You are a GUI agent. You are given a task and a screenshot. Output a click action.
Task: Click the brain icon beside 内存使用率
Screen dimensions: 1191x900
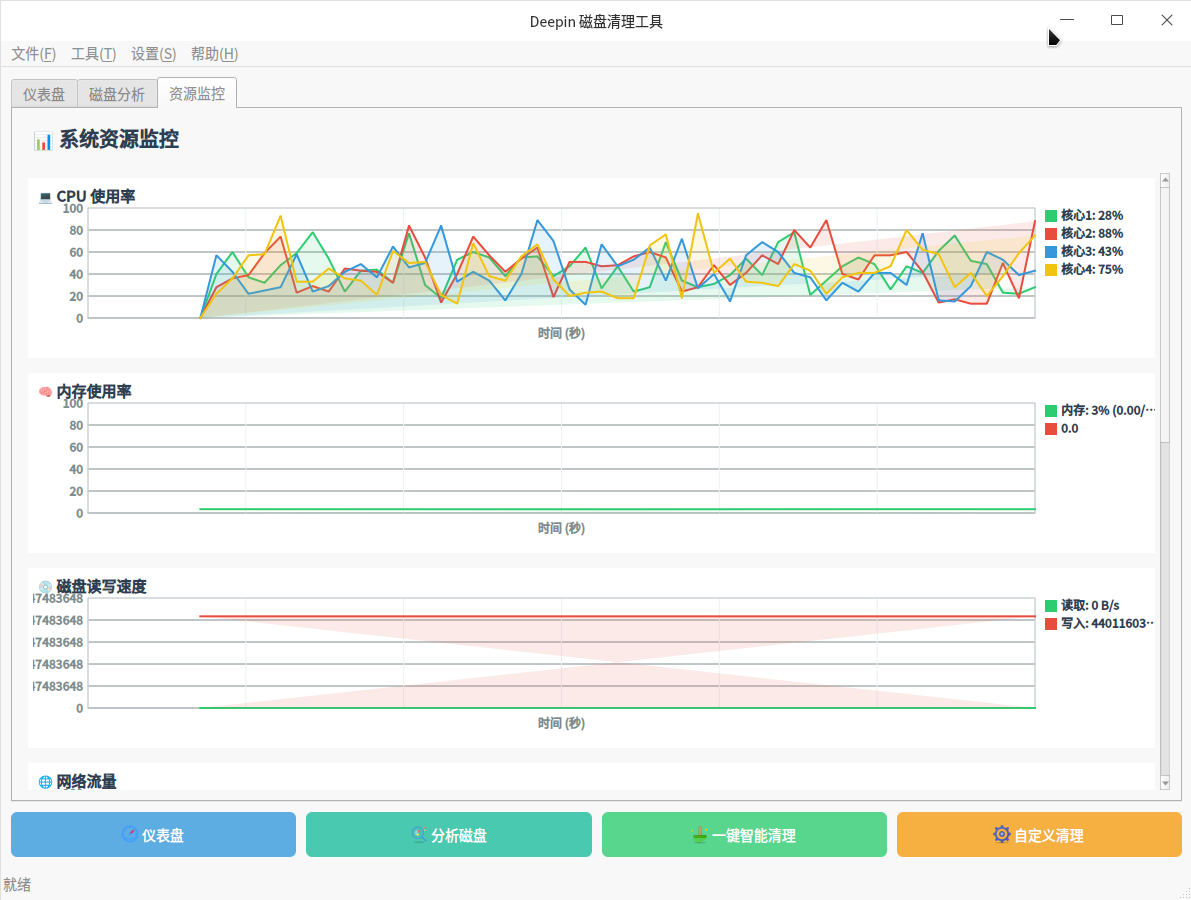coord(46,392)
